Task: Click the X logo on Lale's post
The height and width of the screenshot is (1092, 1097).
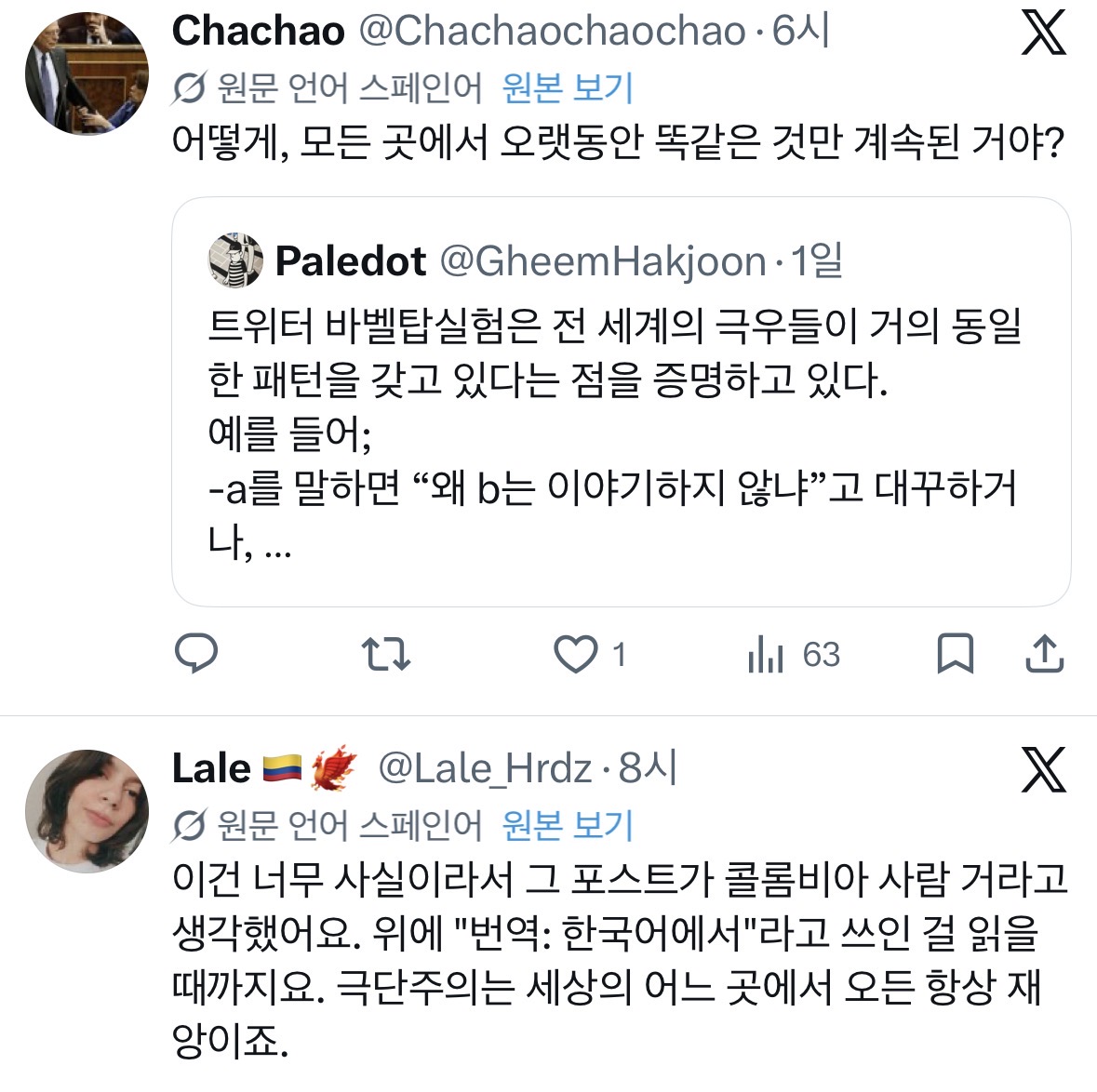Action: coord(1043,769)
